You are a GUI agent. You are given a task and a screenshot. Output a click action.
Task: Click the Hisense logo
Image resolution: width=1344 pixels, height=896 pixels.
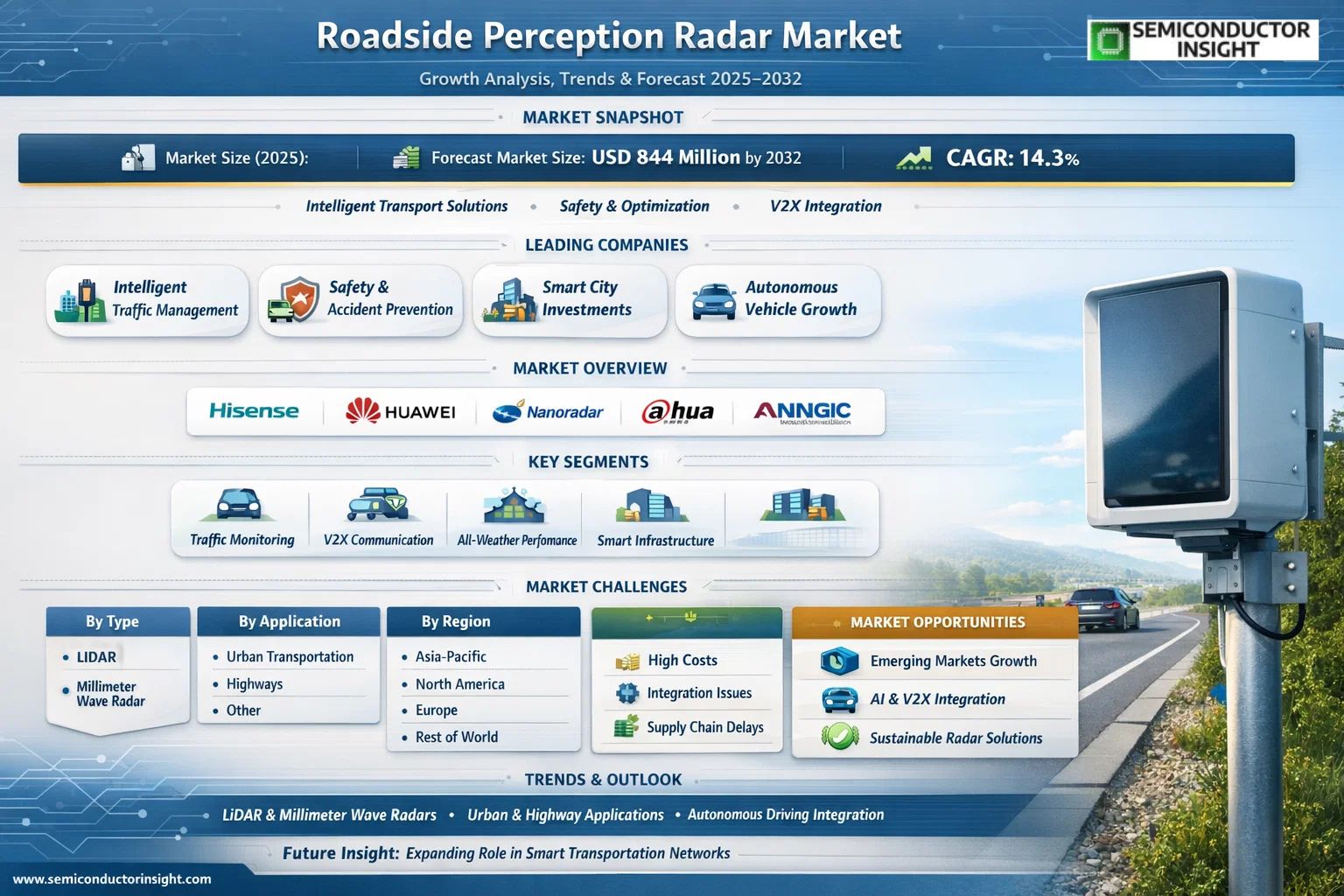point(254,411)
